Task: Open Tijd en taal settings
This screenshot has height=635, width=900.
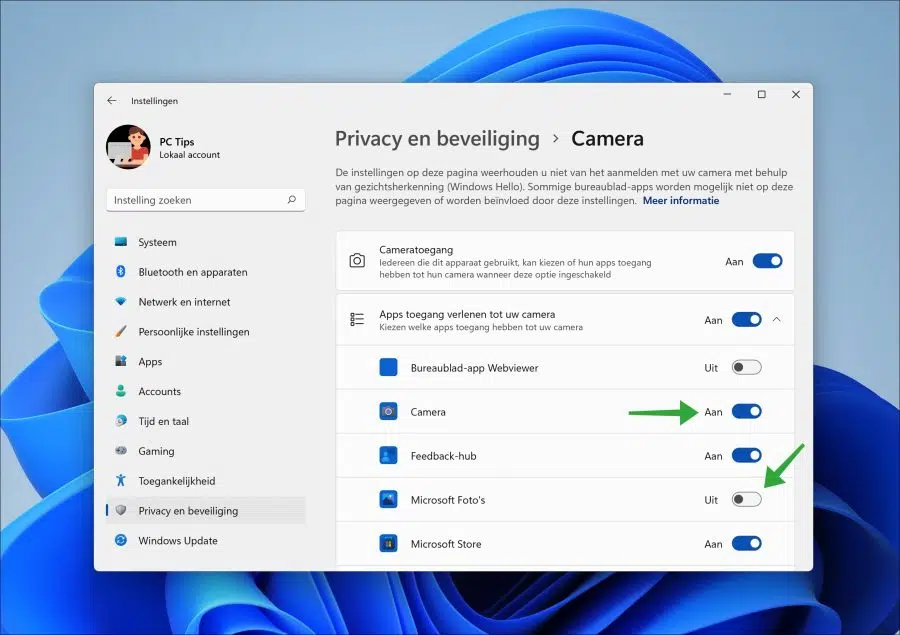Action: [205, 421]
